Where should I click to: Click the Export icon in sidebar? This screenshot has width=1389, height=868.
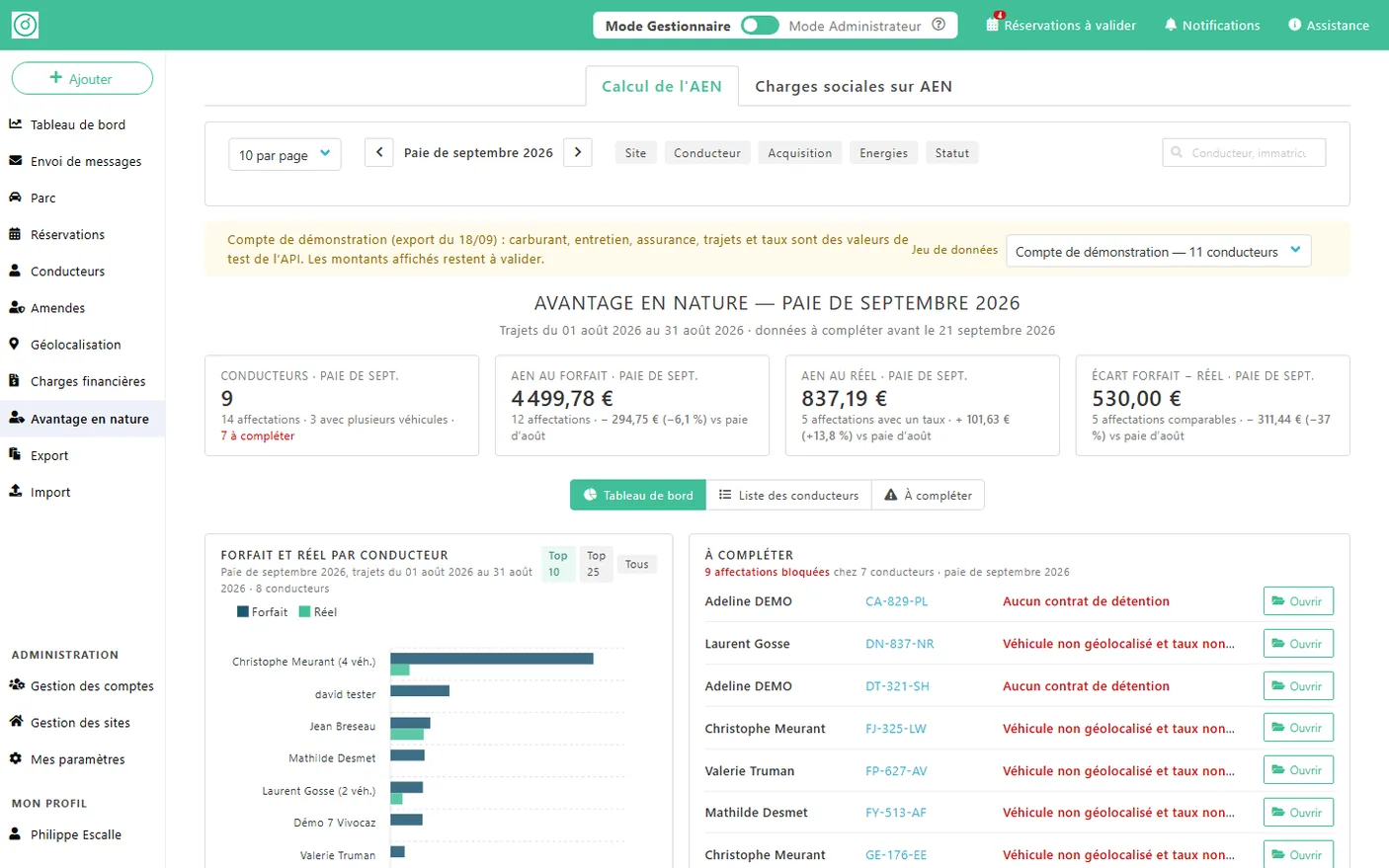click(x=16, y=454)
